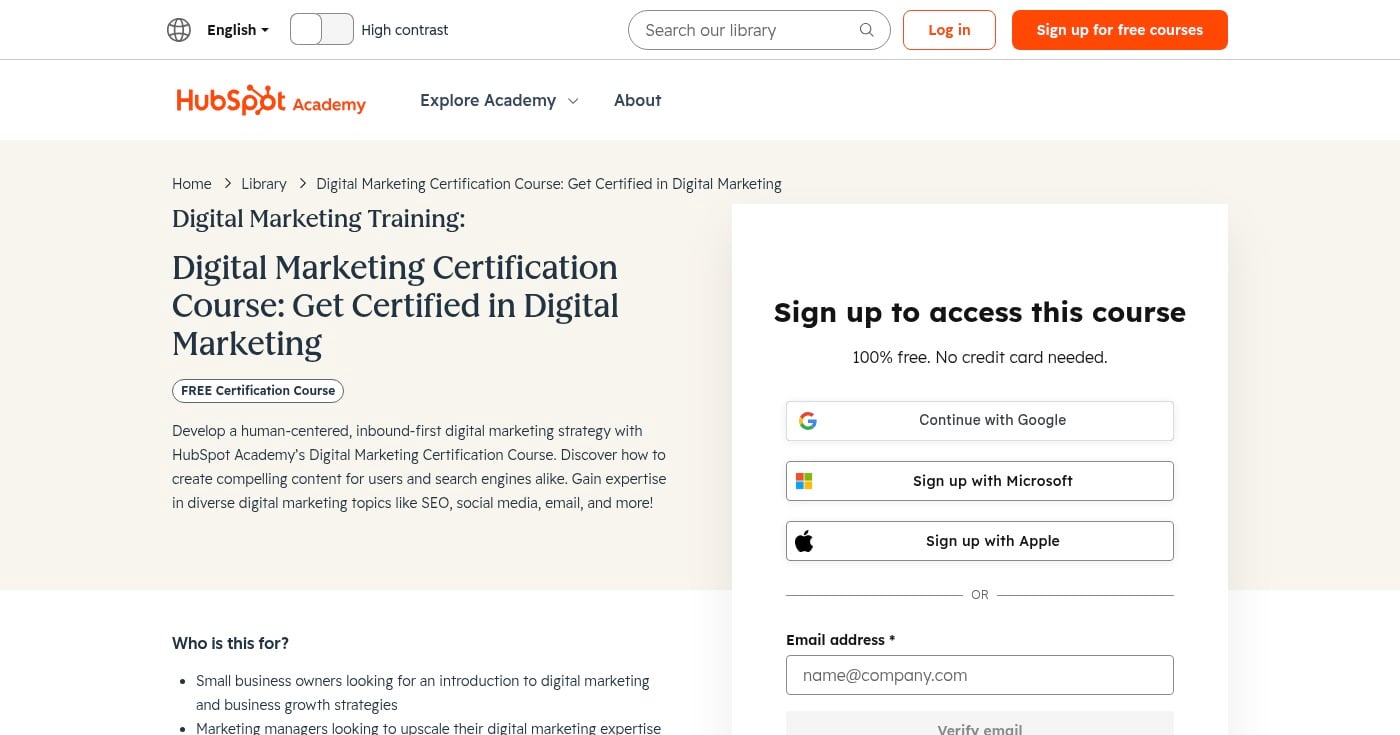1400x735 pixels.
Task: Click '100% free. No credit card needed.' text
Action: [x=980, y=357]
